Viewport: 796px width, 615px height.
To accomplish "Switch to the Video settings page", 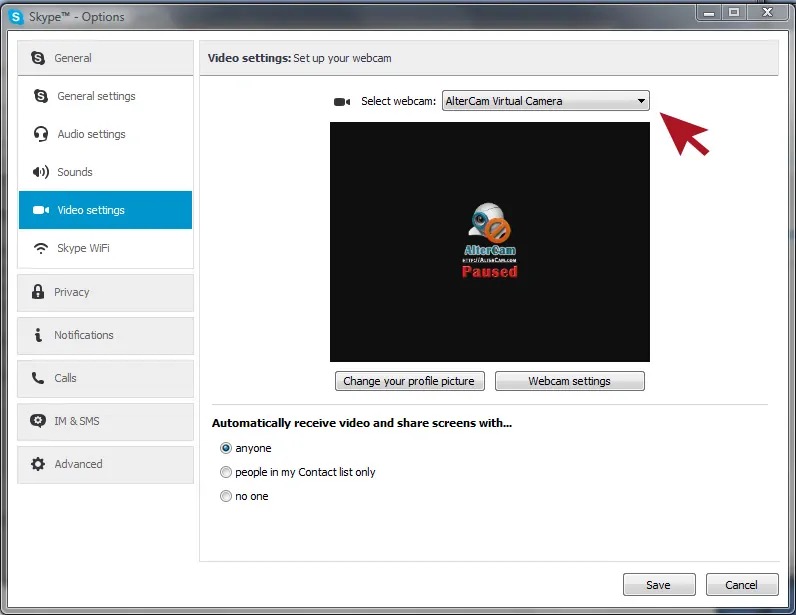I will point(106,210).
